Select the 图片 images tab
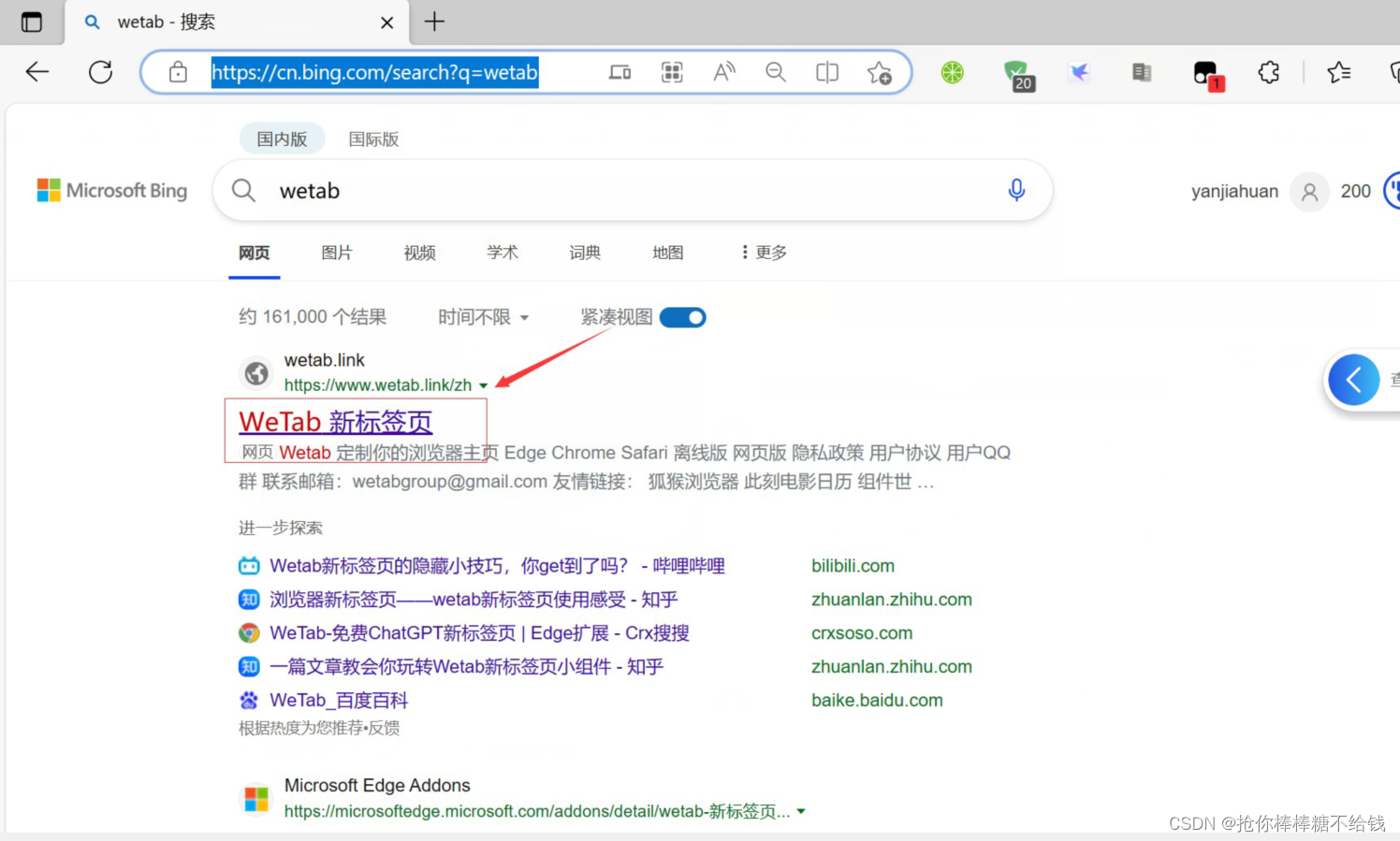Screen dimensions: 1400x841 tap(337, 253)
